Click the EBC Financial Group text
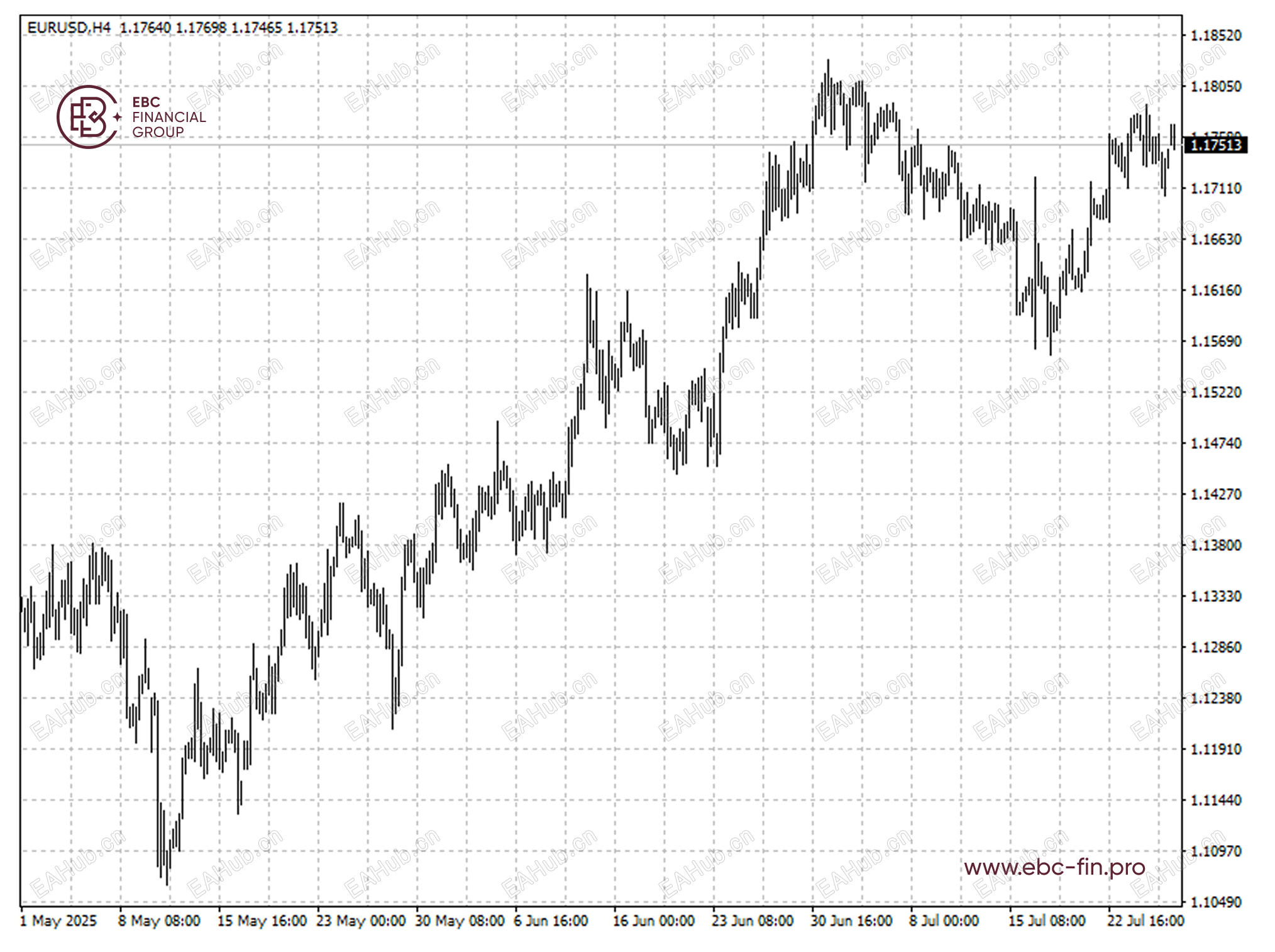The image size is (1275, 952). (x=168, y=117)
